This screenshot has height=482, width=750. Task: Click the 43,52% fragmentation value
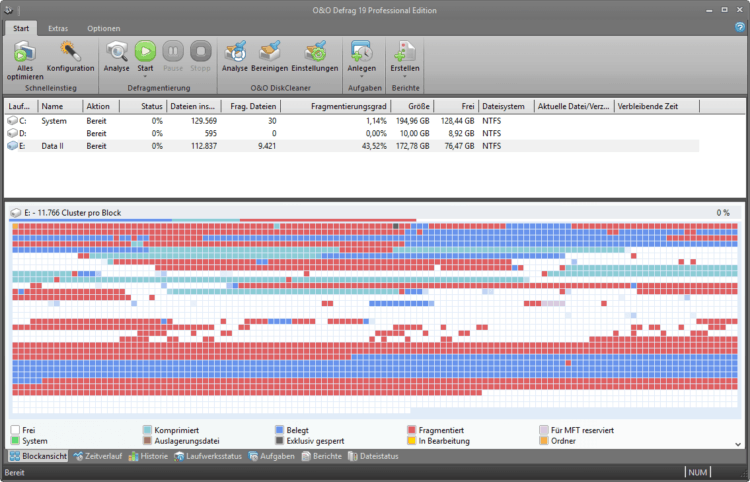[x=374, y=146]
